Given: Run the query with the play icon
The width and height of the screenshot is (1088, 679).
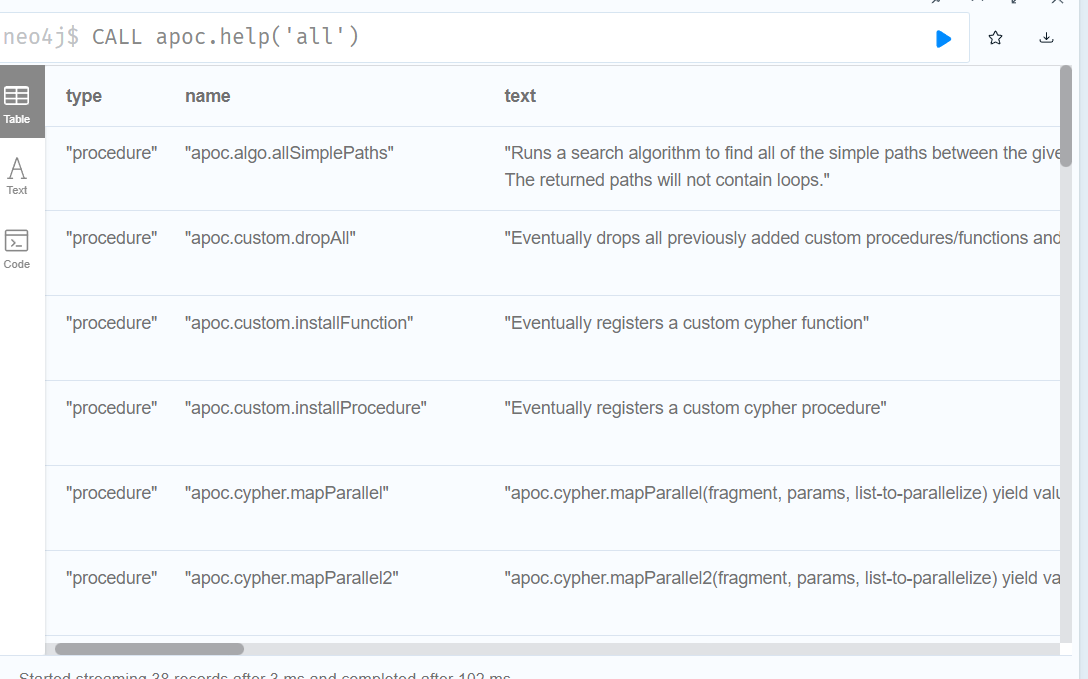Looking at the screenshot, I should pyautogui.click(x=943, y=39).
